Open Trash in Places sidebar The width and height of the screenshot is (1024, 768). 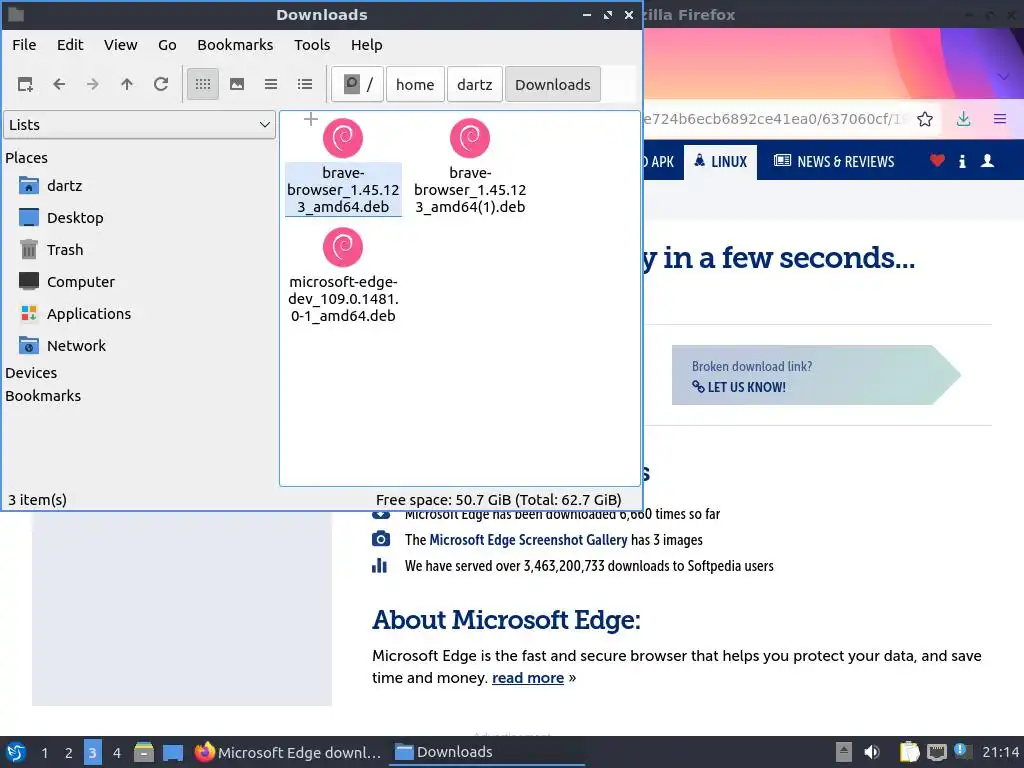(x=65, y=250)
